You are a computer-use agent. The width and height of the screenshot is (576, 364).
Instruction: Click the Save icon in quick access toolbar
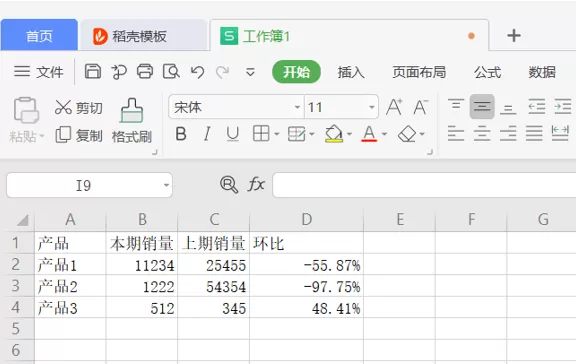tap(93, 71)
